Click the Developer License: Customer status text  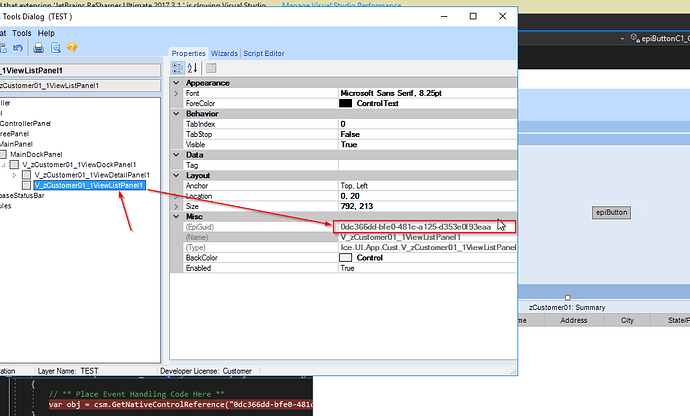coord(206,371)
